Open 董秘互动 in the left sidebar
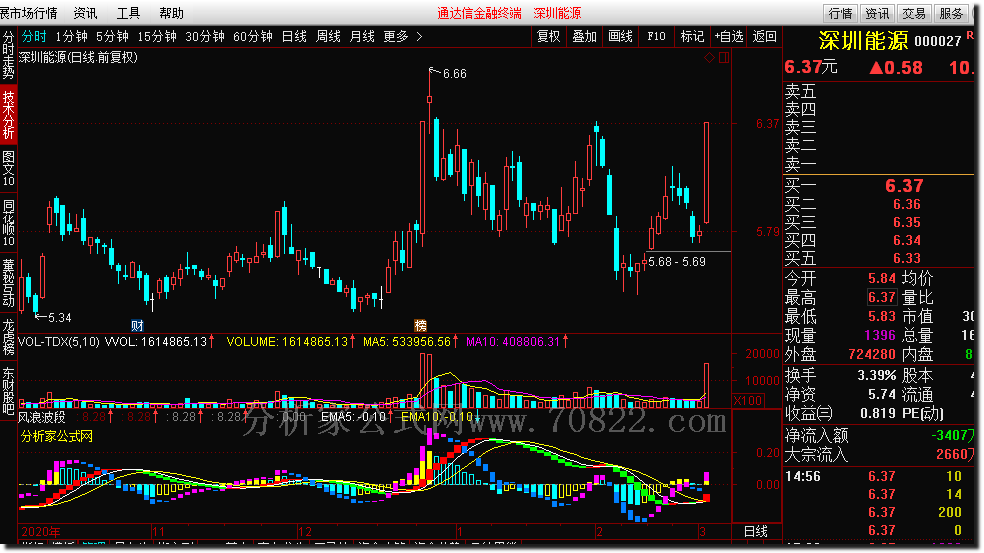Screen dimensions: 984x553 8,282
